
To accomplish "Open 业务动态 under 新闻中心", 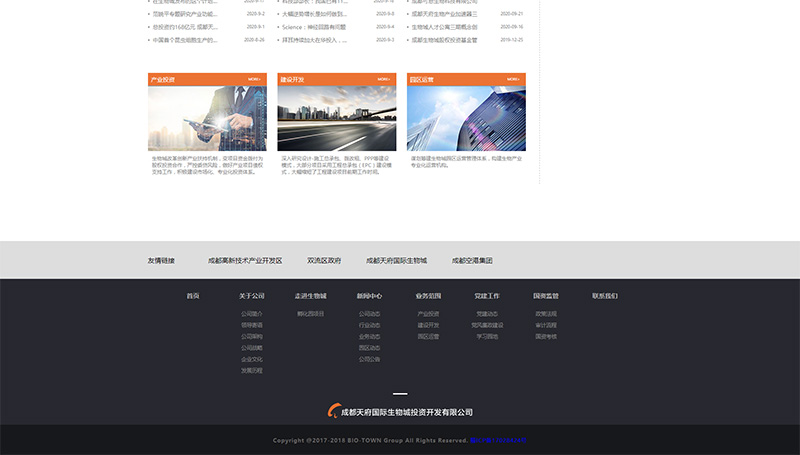I will [369, 337].
